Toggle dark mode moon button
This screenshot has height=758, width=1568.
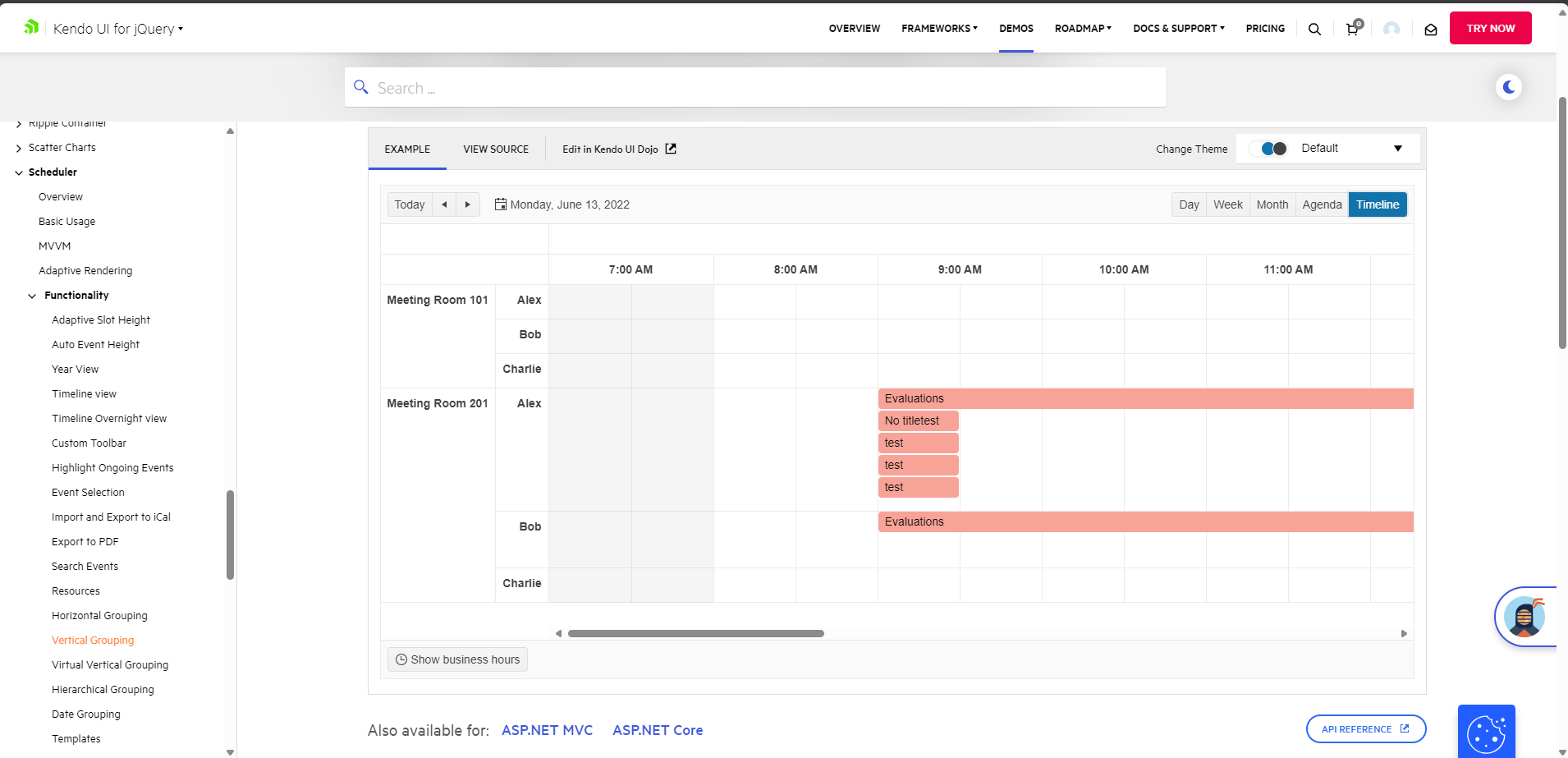coord(1509,87)
